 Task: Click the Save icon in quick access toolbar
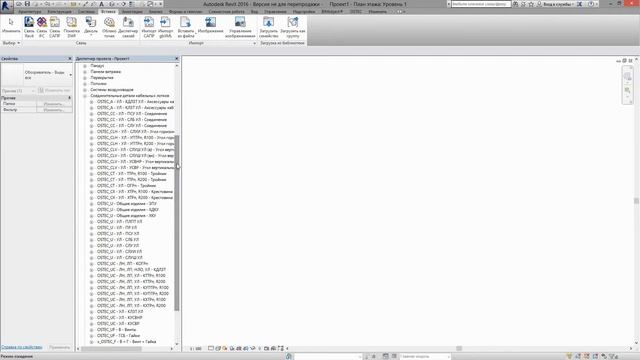(27, 4)
